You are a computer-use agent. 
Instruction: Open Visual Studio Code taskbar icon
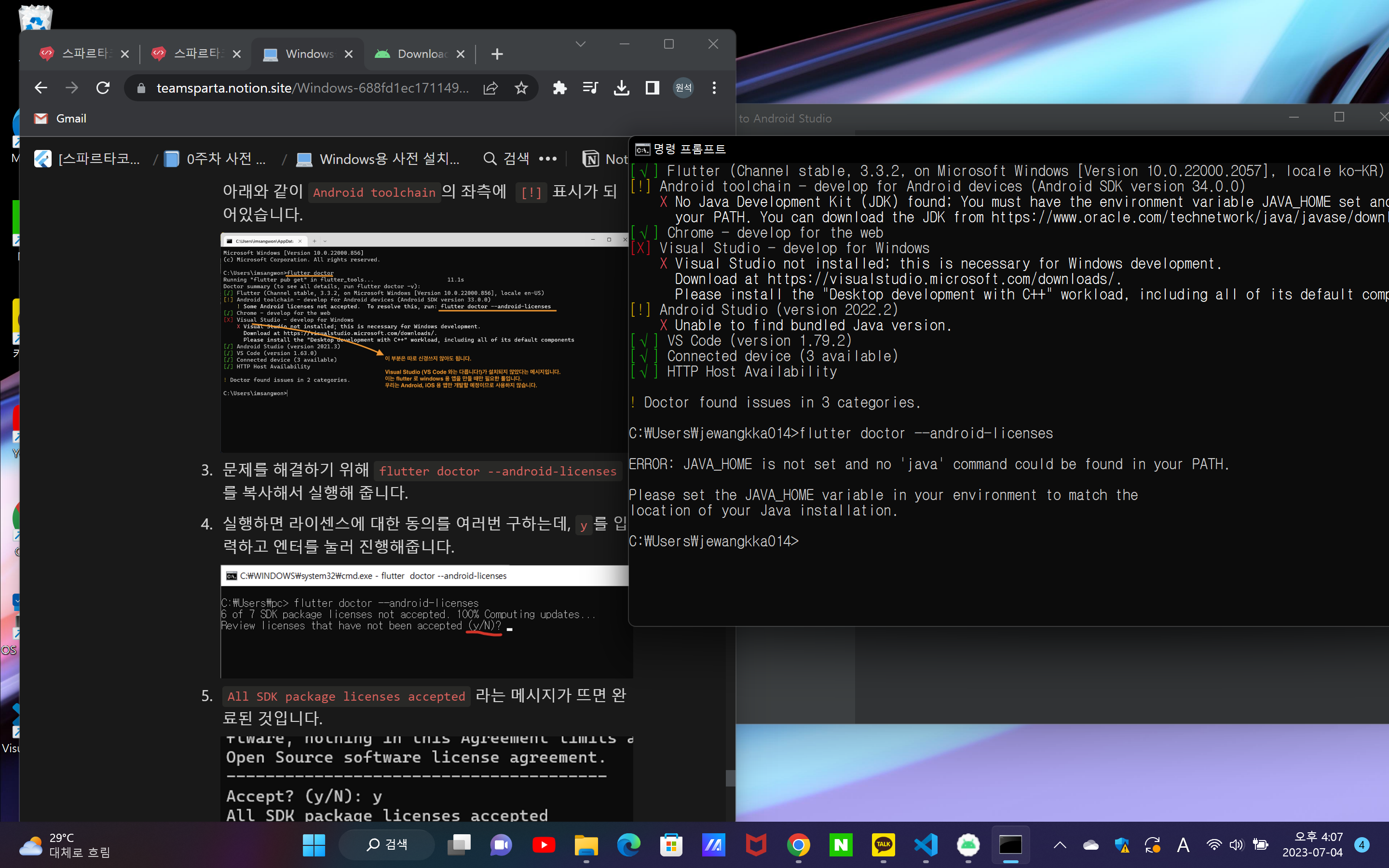click(x=926, y=845)
